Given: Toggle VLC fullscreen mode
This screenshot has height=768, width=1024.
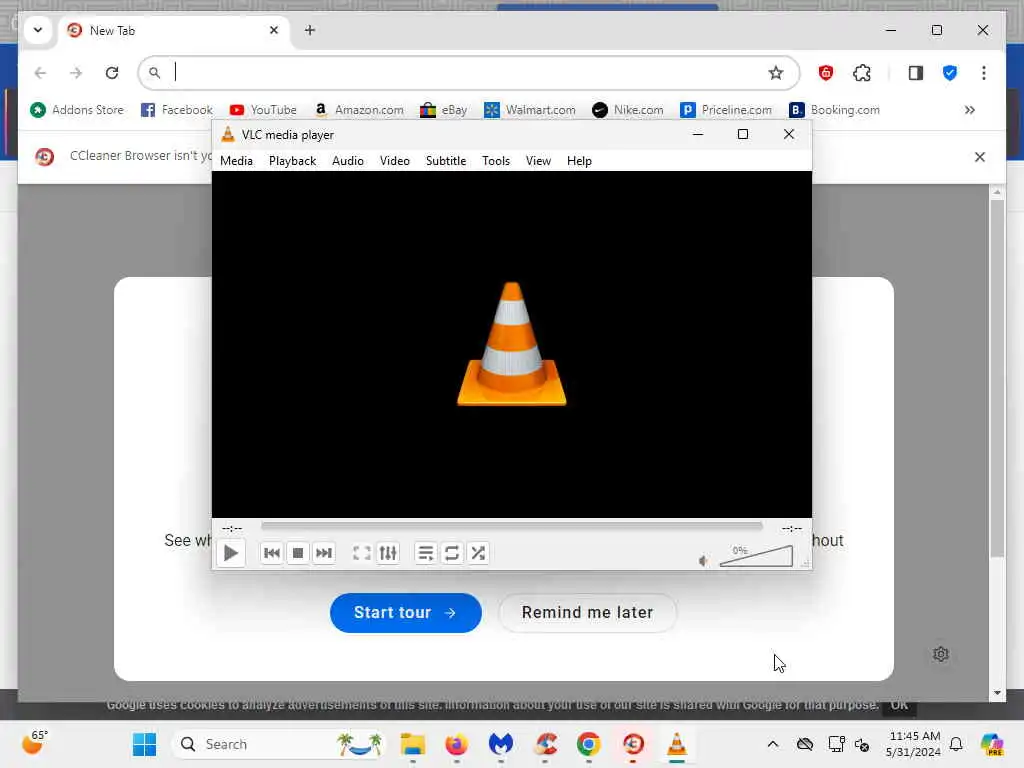Looking at the screenshot, I should [362, 553].
